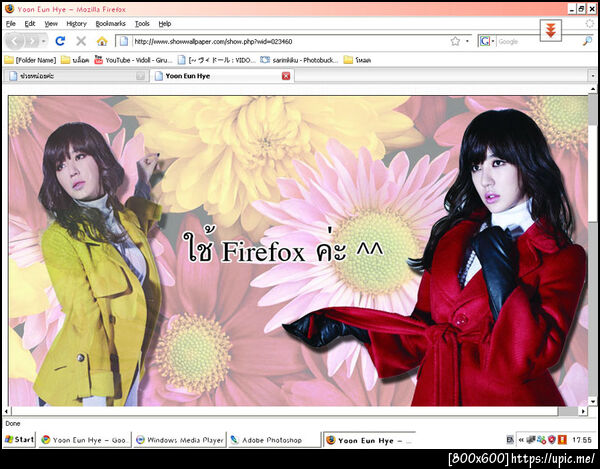Image resolution: width=600 pixels, height=469 pixels.
Task: Open the History menu
Action: (77, 24)
